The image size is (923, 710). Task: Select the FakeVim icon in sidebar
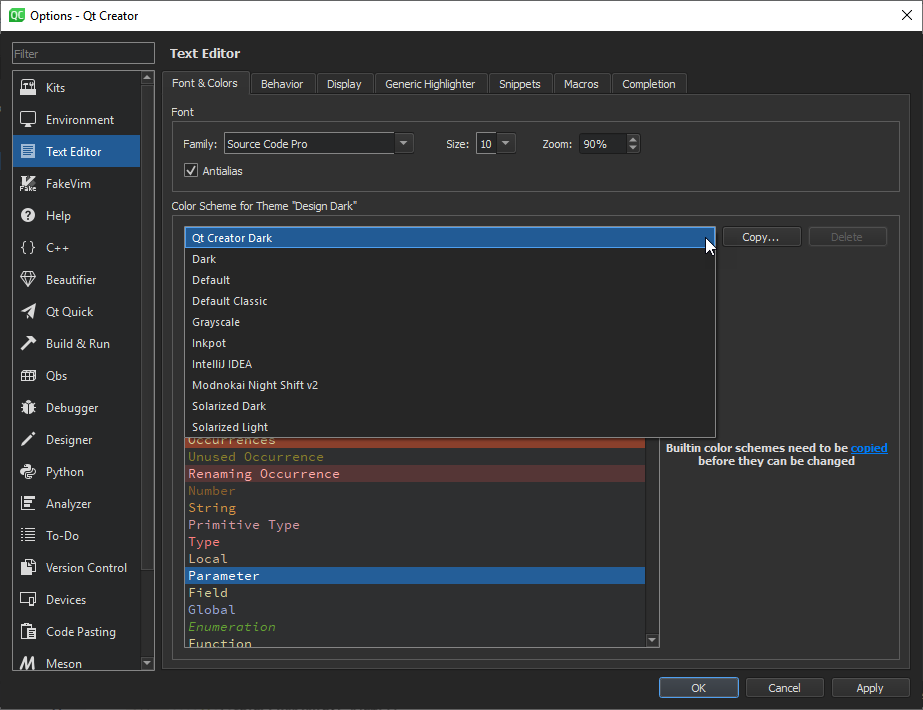[x=28, y=184]
